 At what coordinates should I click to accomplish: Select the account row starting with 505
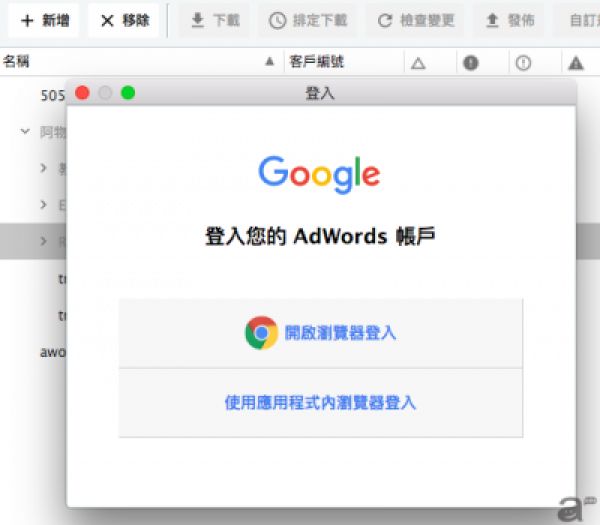[x=53, y=96]
